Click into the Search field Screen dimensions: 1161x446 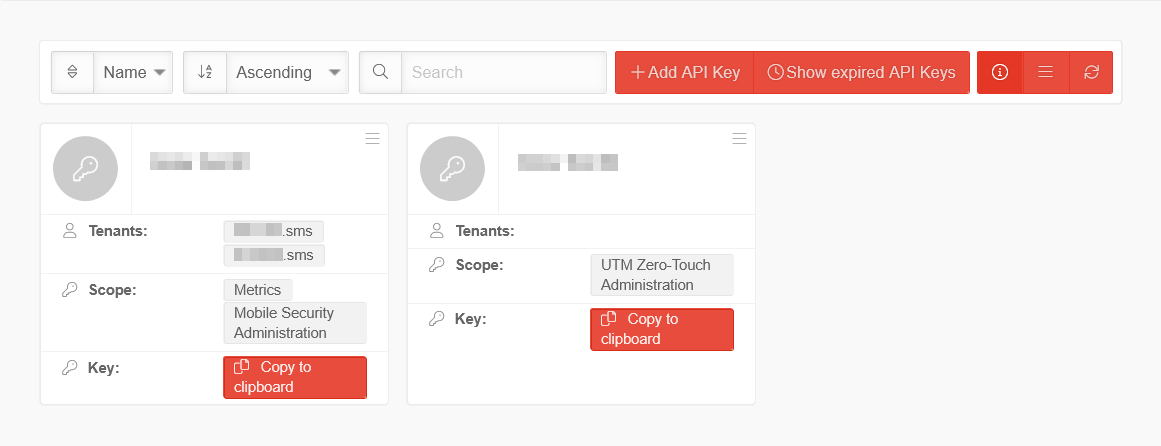coord(504,72)
